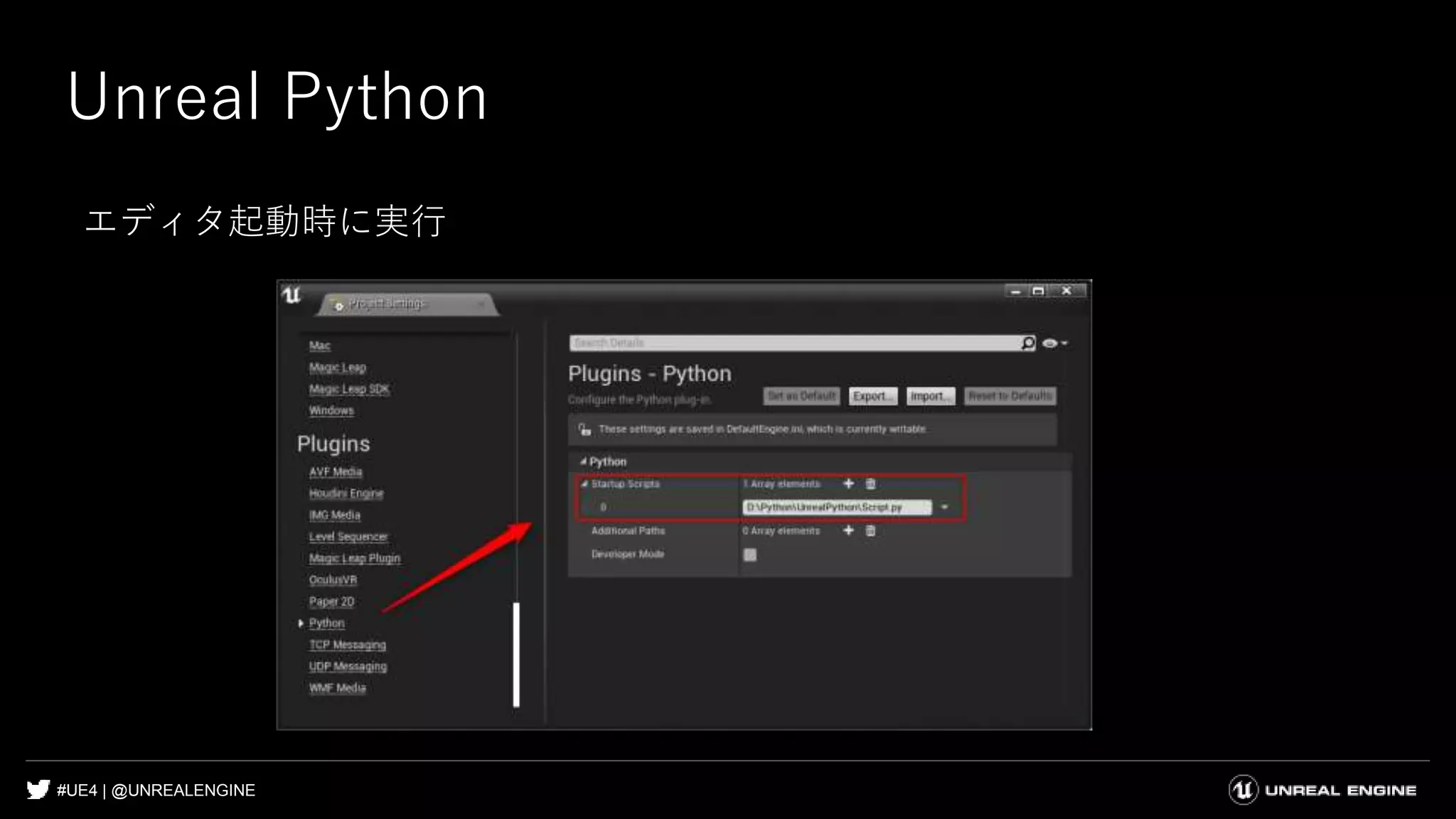The width and height of the screenshot is (1456, 819).
Task: Open WMF Media plugin settings
Action: [337, 688]
